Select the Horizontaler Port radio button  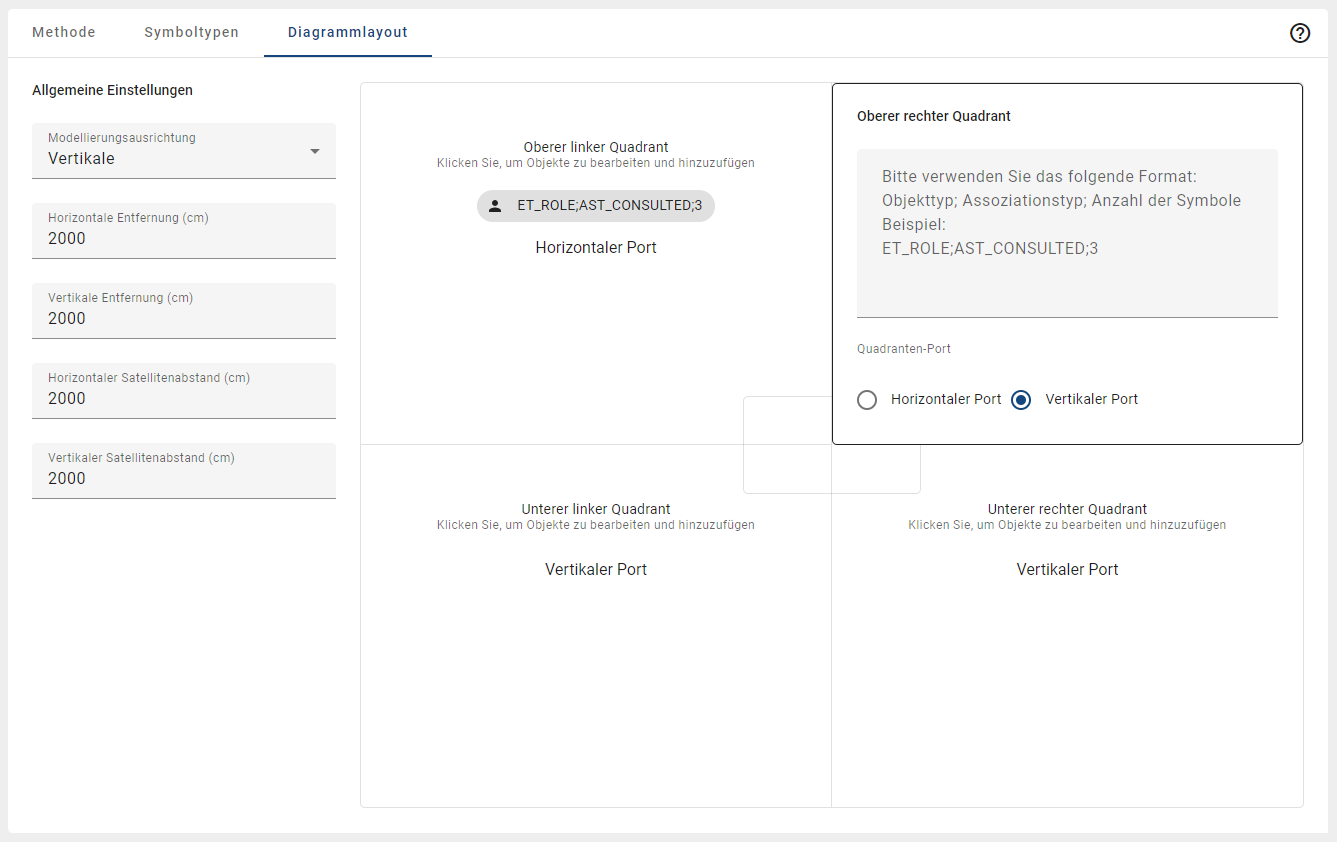click(867, 399)
